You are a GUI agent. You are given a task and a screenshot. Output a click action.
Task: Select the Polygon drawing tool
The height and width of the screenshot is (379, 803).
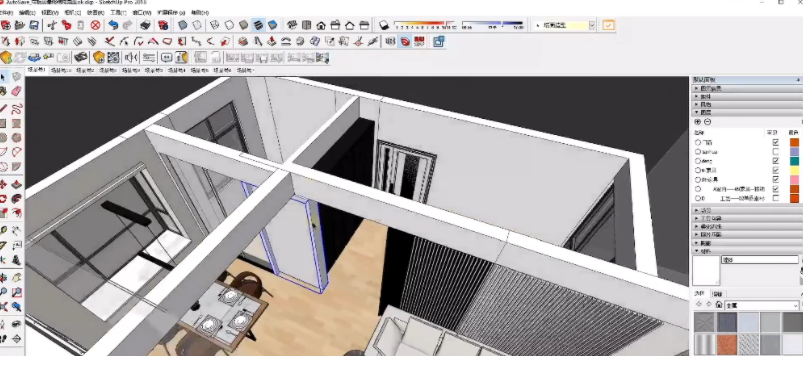pos(16,138)
